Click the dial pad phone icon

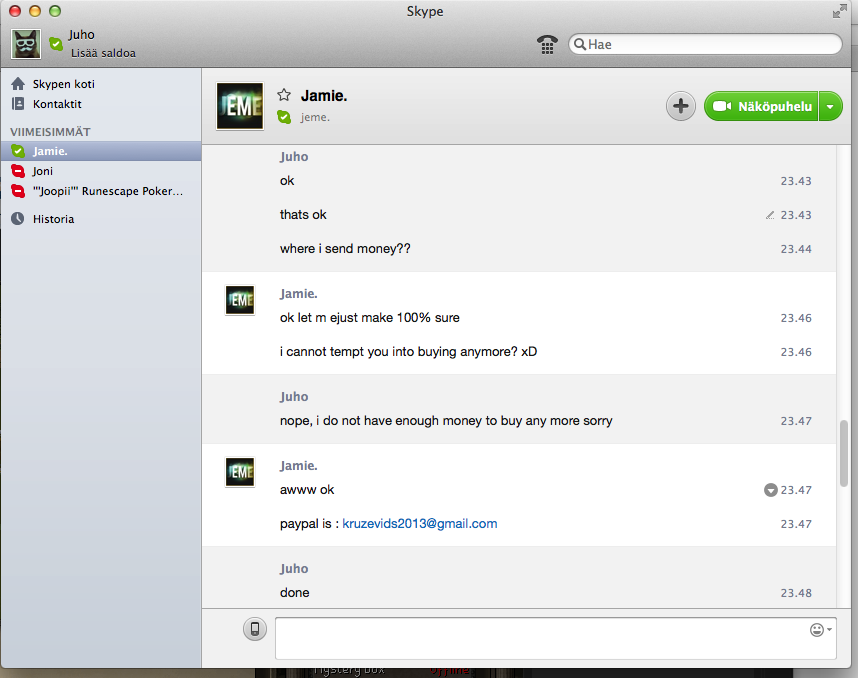click(x=547, y=44)
